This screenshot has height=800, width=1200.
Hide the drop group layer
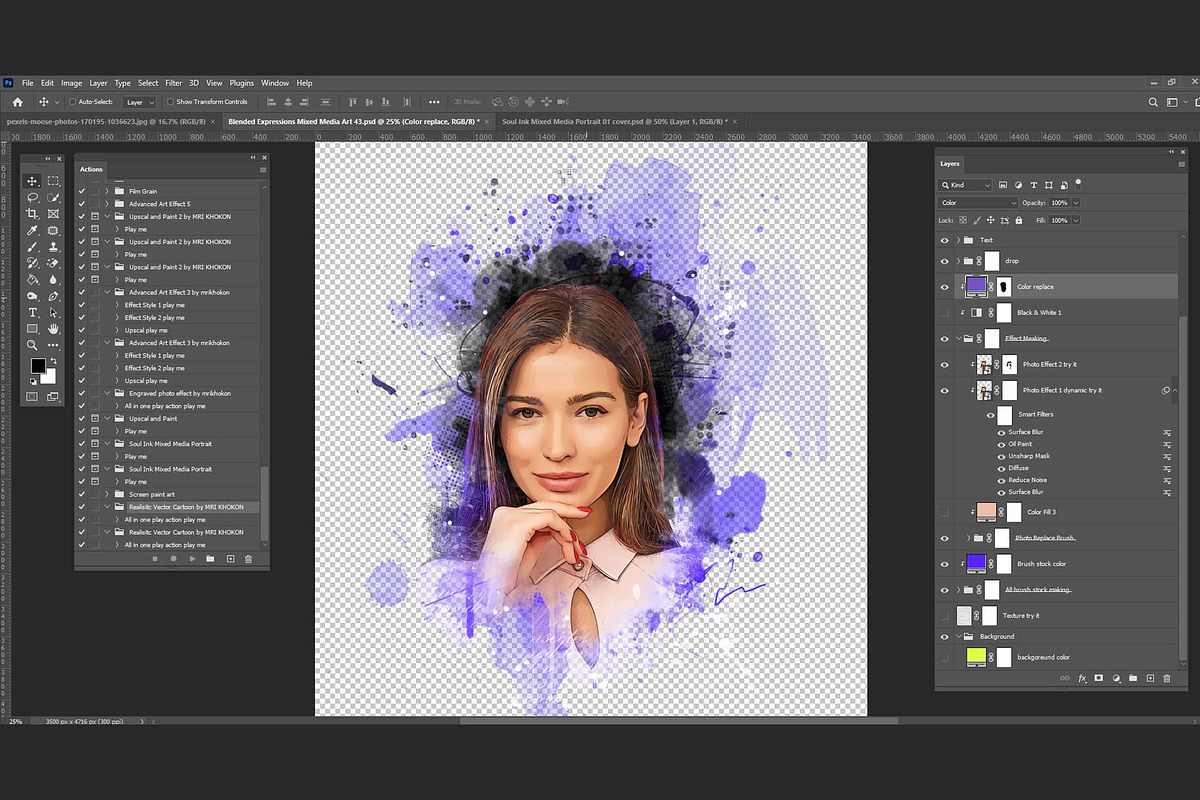945,261
